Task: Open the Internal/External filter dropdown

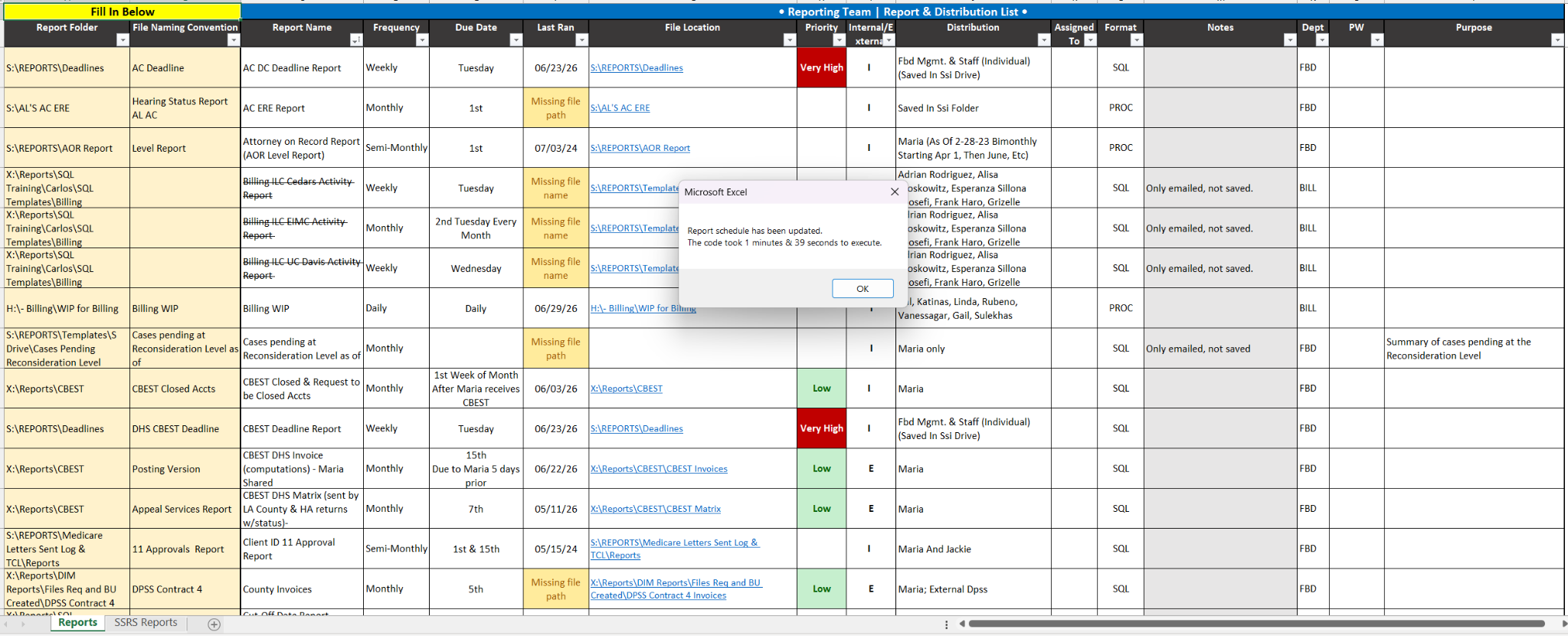Action: (x=889, y=40)
